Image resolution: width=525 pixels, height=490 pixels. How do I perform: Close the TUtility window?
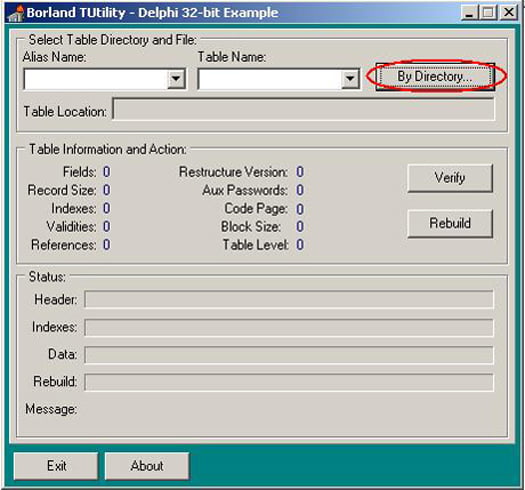[509, 13]
